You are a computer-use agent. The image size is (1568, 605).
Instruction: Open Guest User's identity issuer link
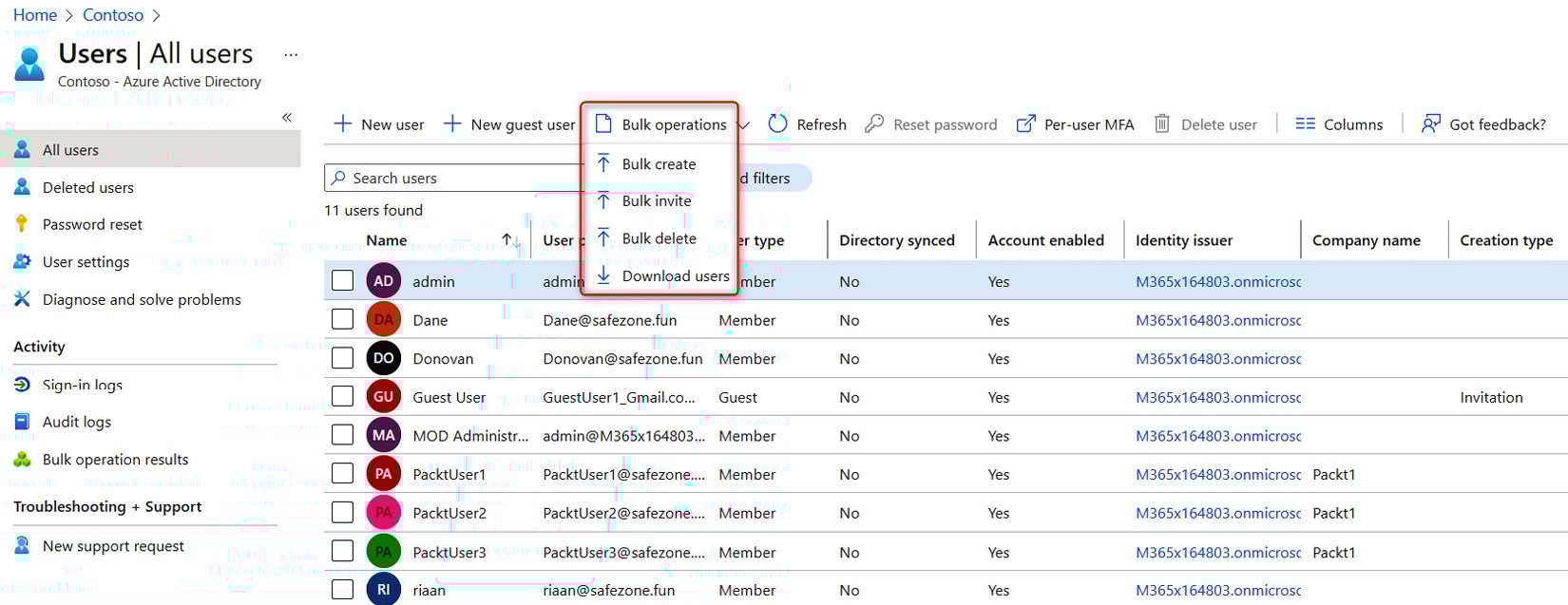point(1218,397)
